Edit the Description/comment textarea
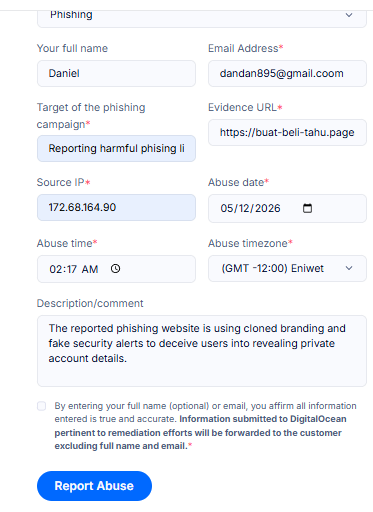 click(x=202, y=351)
